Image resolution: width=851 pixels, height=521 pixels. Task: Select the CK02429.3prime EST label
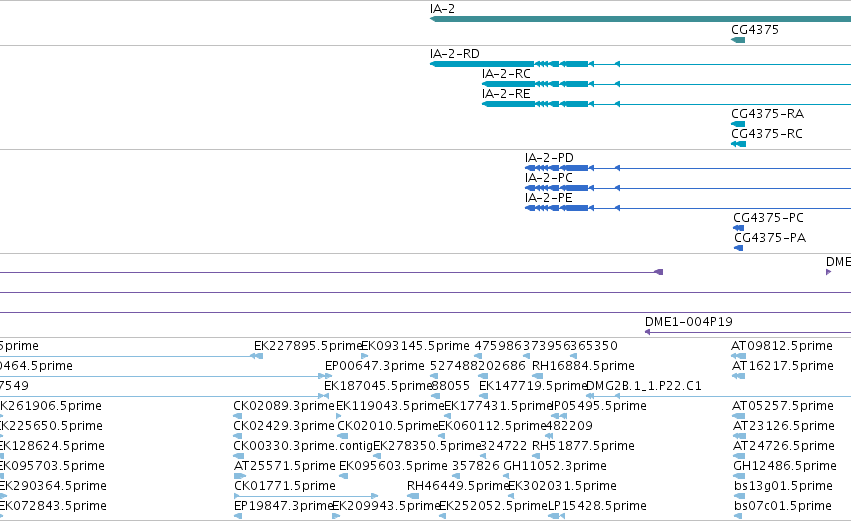tap(284, 426)
